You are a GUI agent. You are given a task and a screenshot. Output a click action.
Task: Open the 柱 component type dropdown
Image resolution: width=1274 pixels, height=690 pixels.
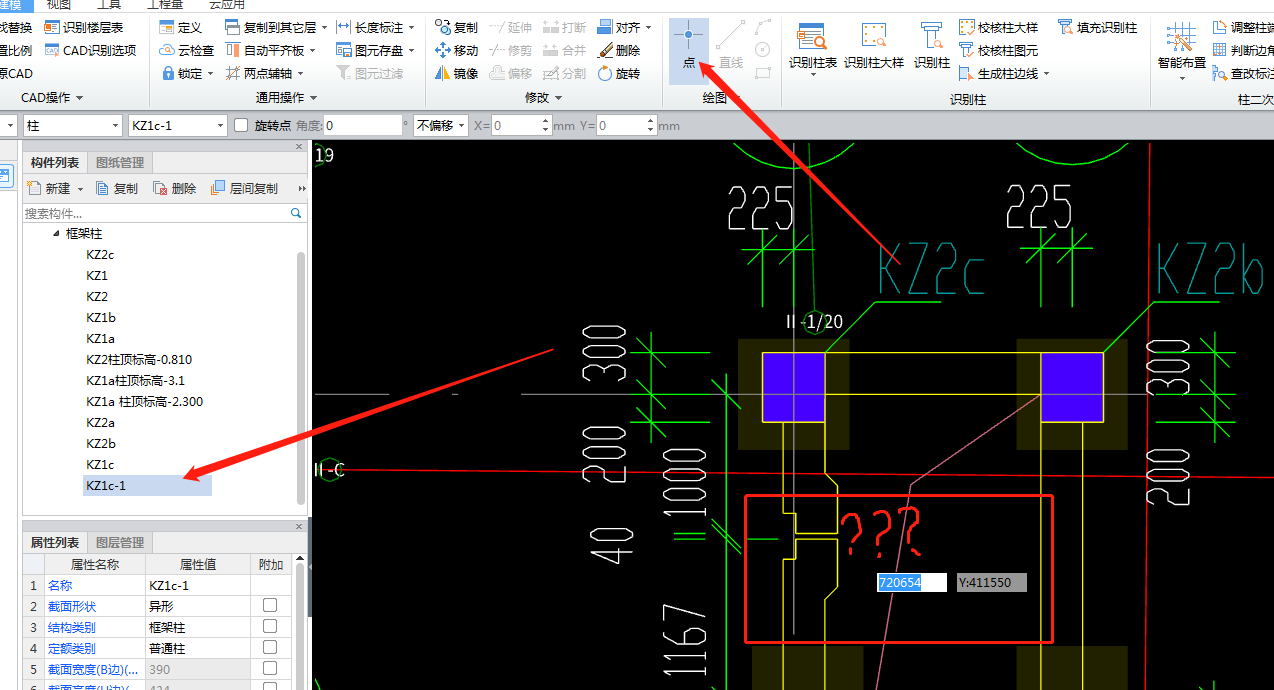pos(113,125)
